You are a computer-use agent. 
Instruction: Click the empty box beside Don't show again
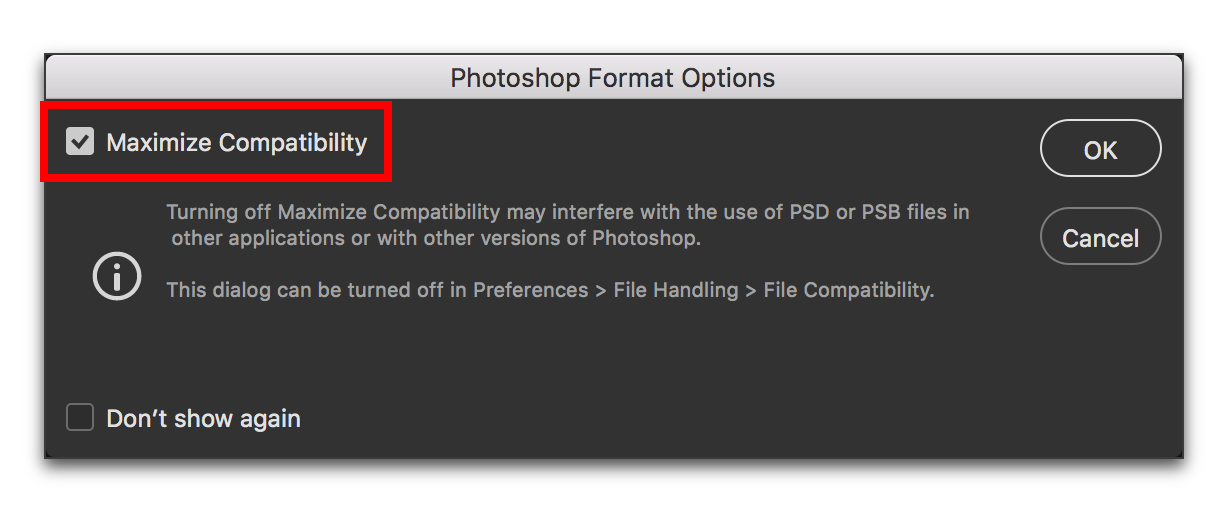(80, 417)
